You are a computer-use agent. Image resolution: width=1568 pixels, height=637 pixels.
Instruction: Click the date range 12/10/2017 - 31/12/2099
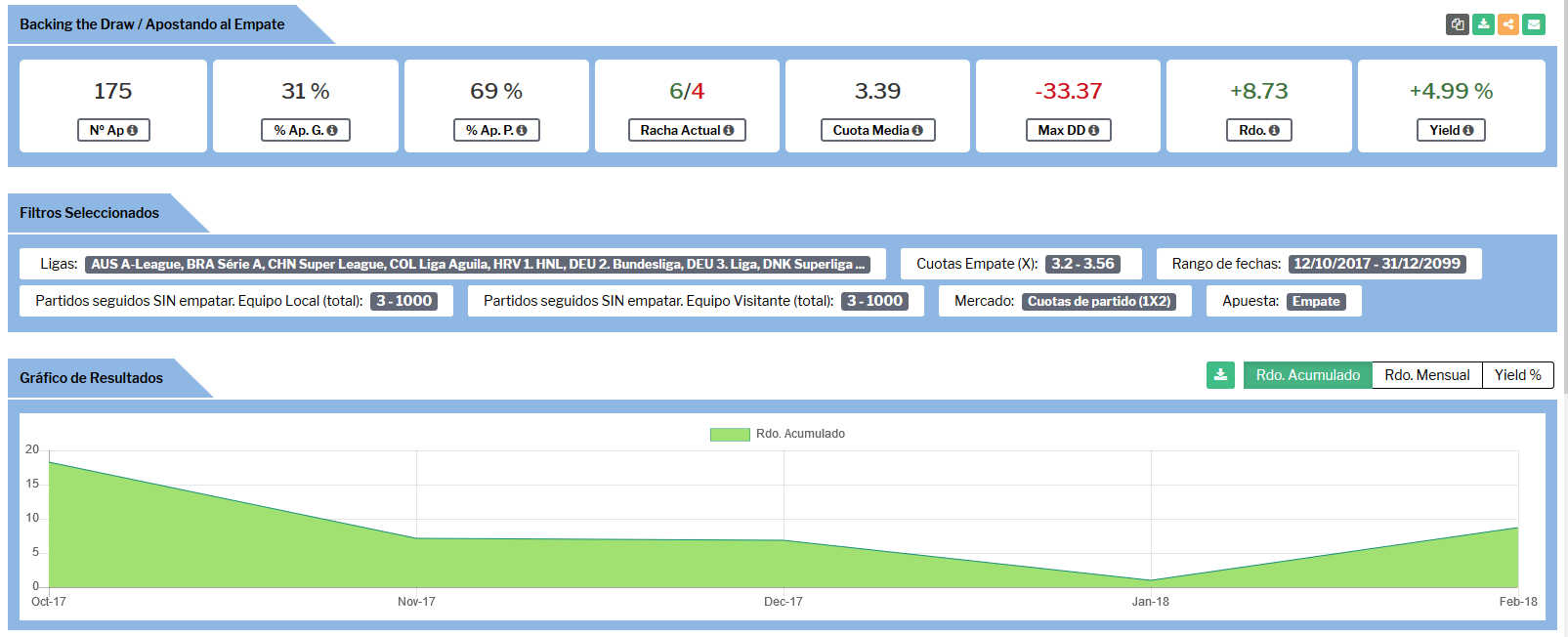click(x=1377, y=264)
